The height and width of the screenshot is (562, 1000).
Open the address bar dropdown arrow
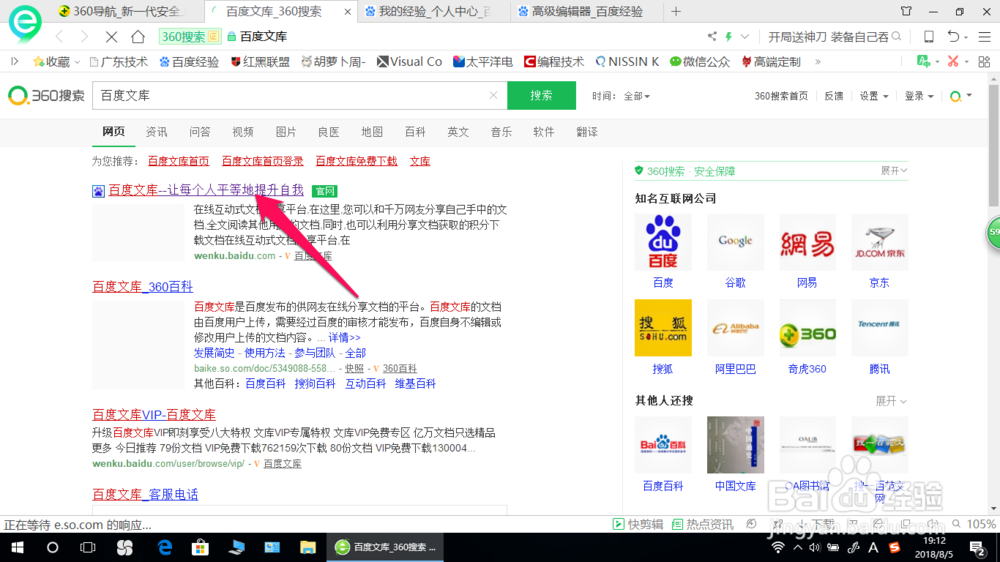click(x=744, y=36)
